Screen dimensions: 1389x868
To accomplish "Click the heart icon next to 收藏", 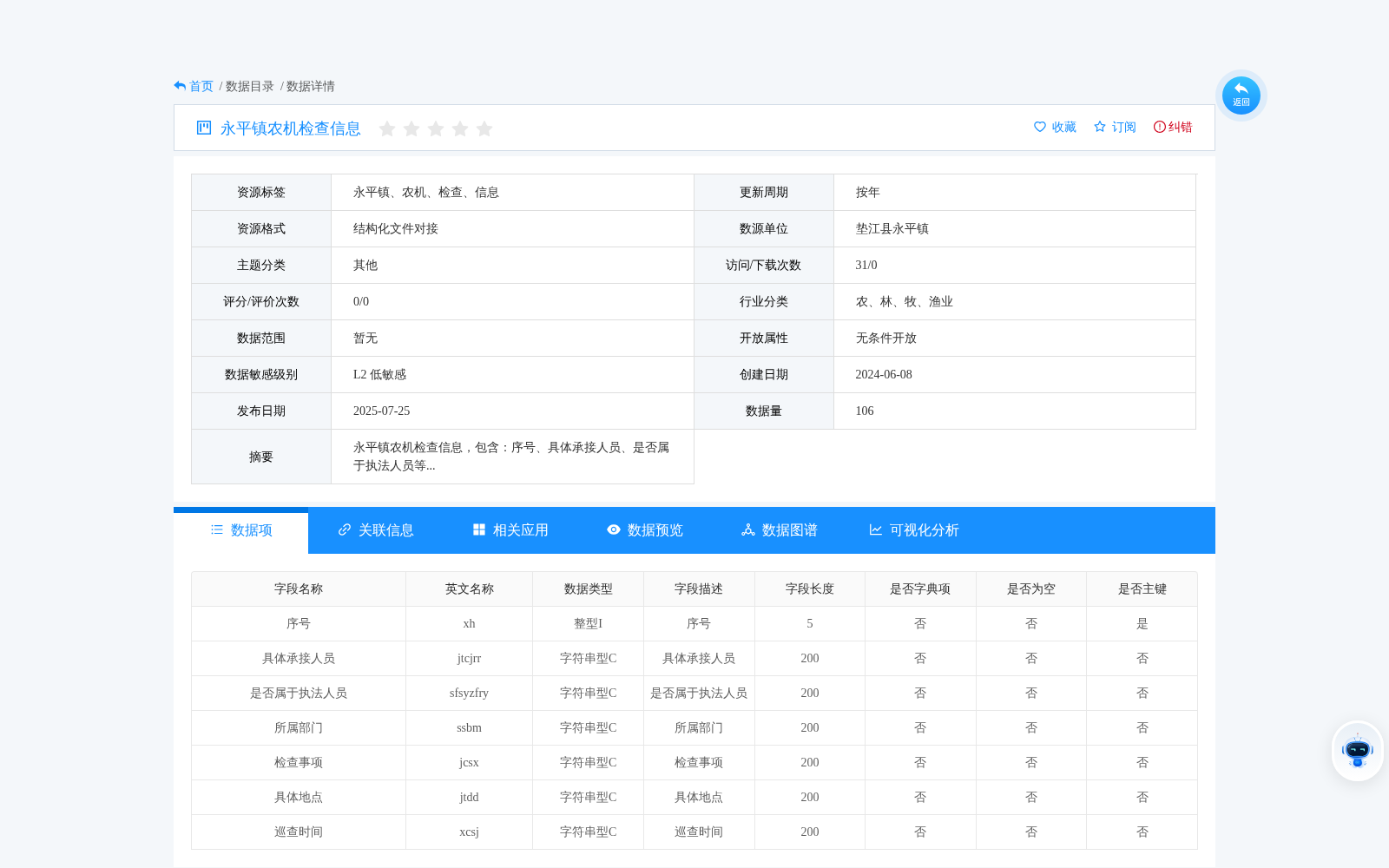I will click(1040, 127).
